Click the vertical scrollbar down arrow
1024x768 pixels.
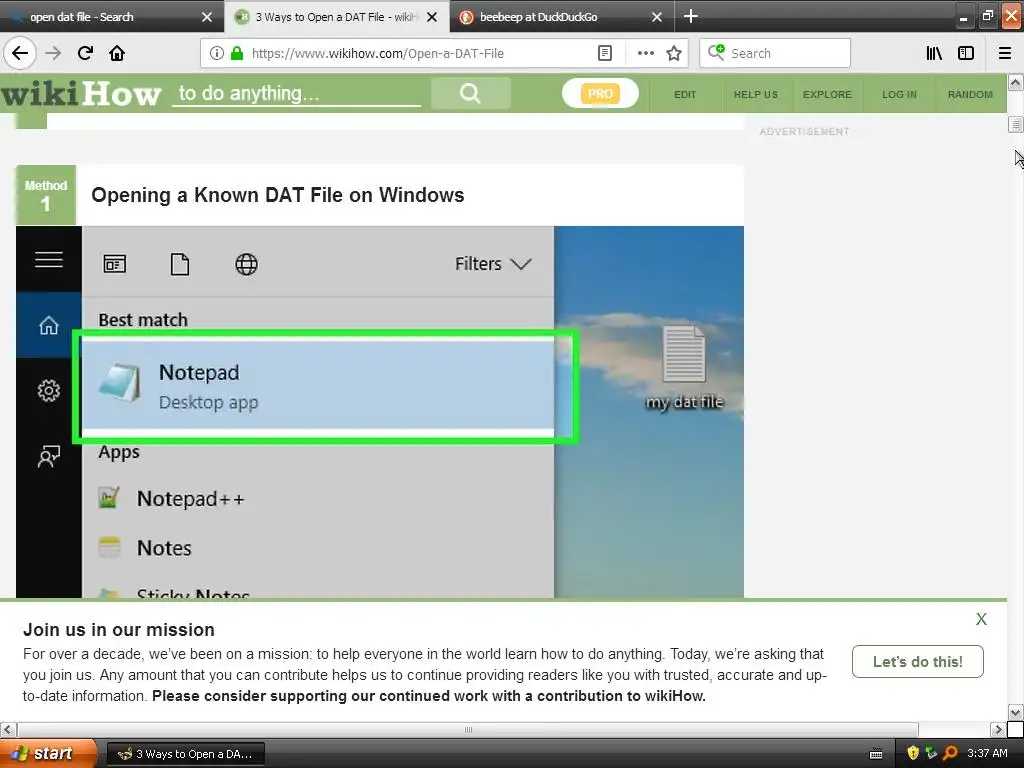click(1015, 712)
